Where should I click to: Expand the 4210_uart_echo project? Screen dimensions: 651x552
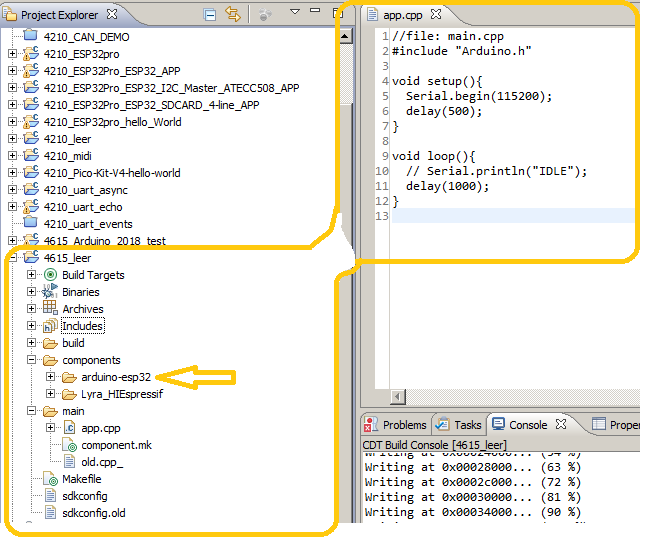click(x=12, y=207)
